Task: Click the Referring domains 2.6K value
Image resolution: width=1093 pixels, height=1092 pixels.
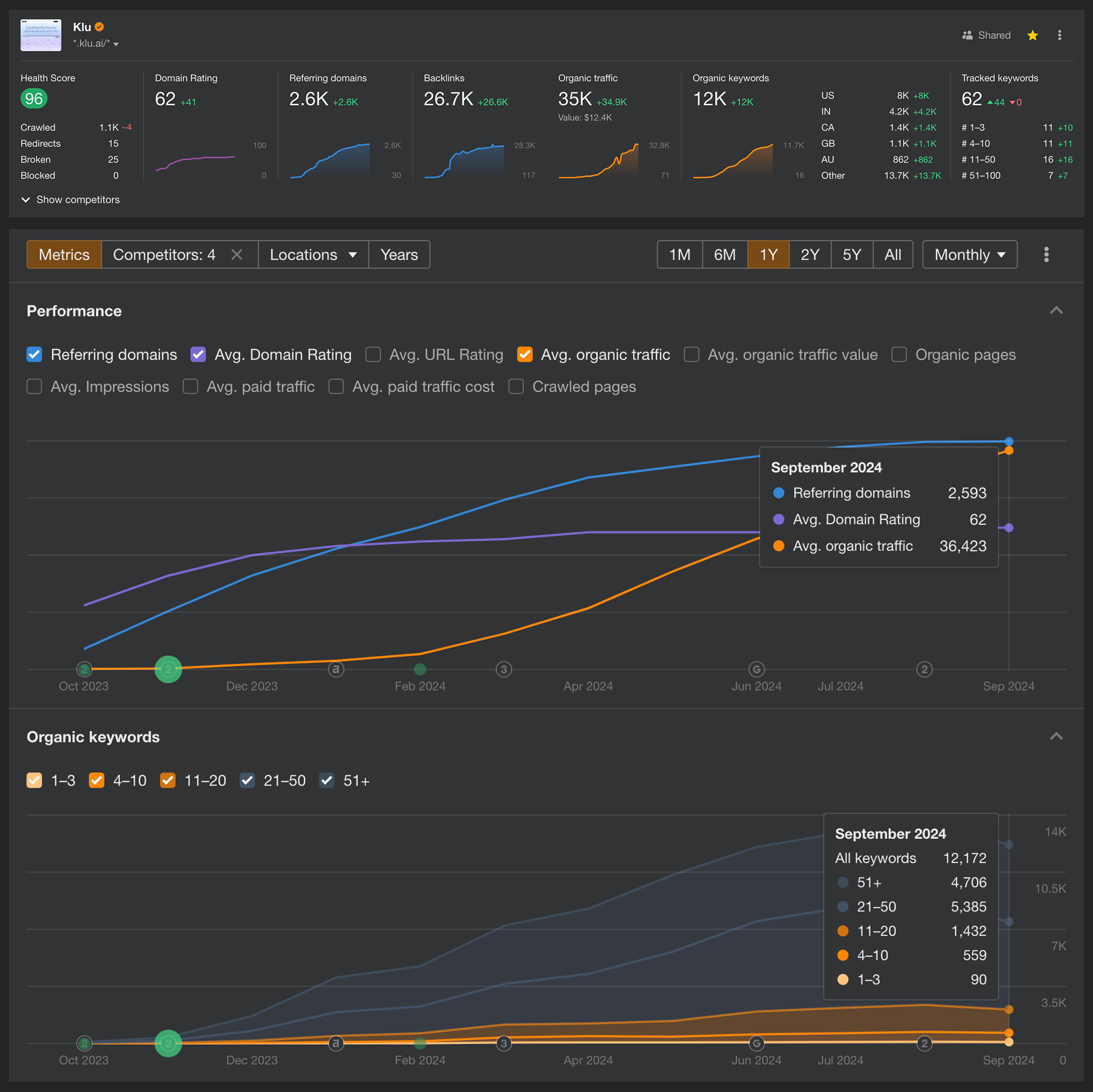Action: click(309, 100)
